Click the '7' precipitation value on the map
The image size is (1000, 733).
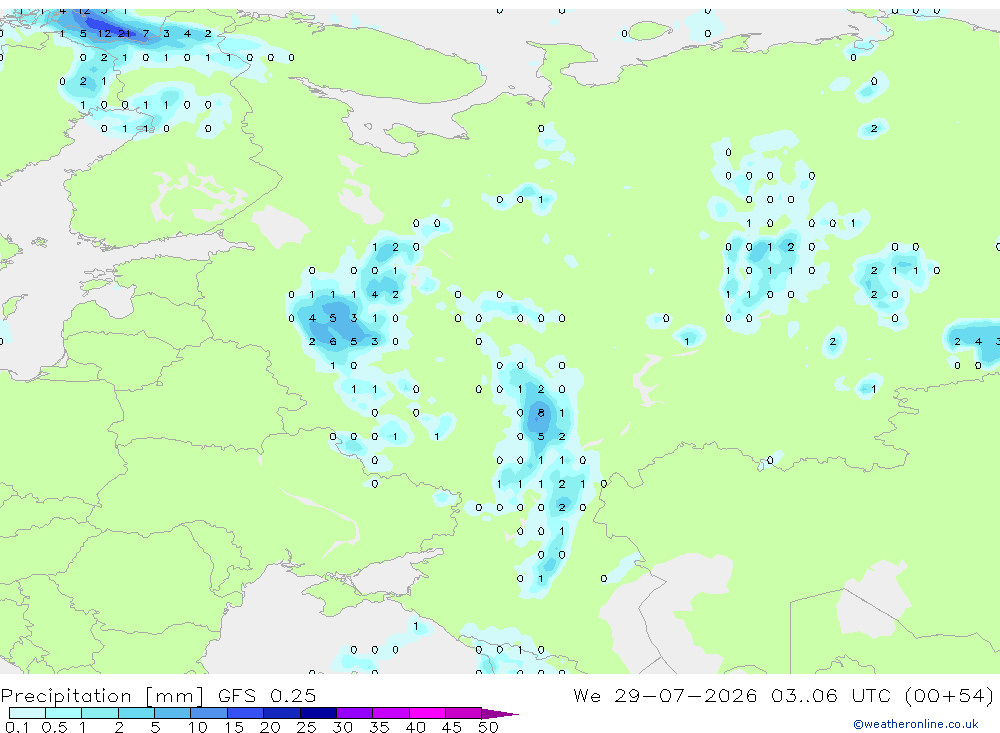145,33
